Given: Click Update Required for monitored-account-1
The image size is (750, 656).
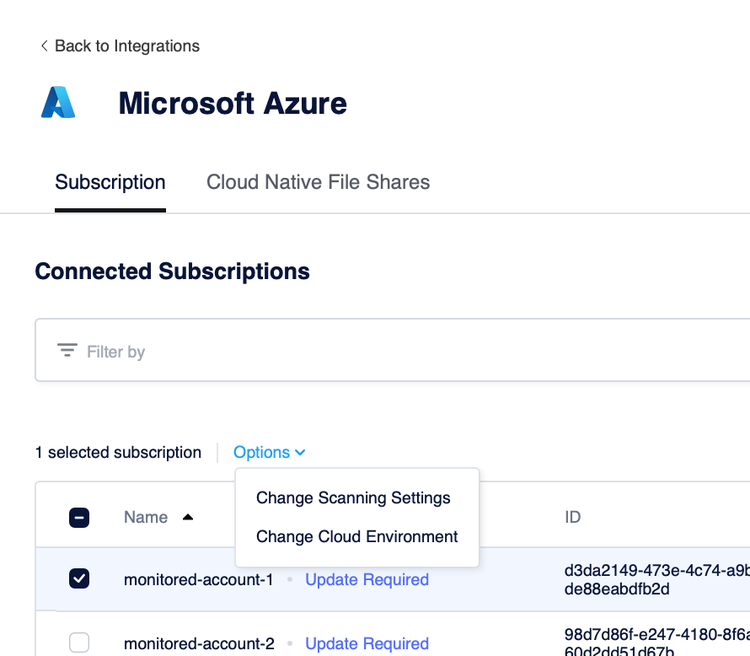Looking at the screenshot, I should (367, 579).
